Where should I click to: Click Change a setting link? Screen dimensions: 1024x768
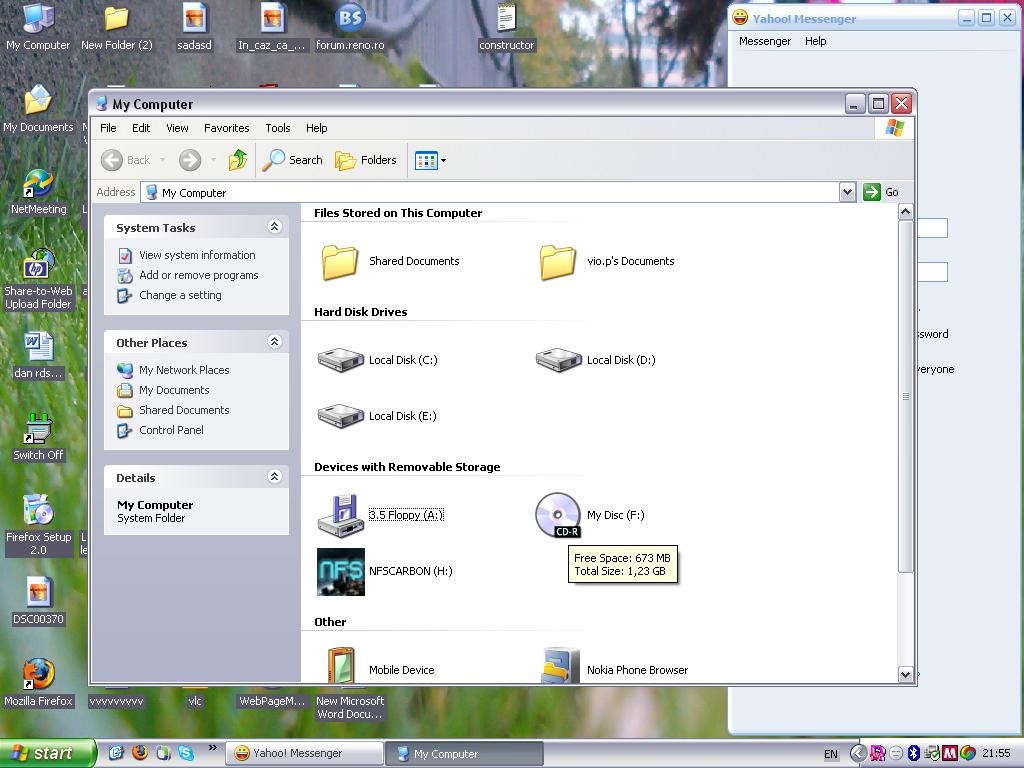(180, 295)
